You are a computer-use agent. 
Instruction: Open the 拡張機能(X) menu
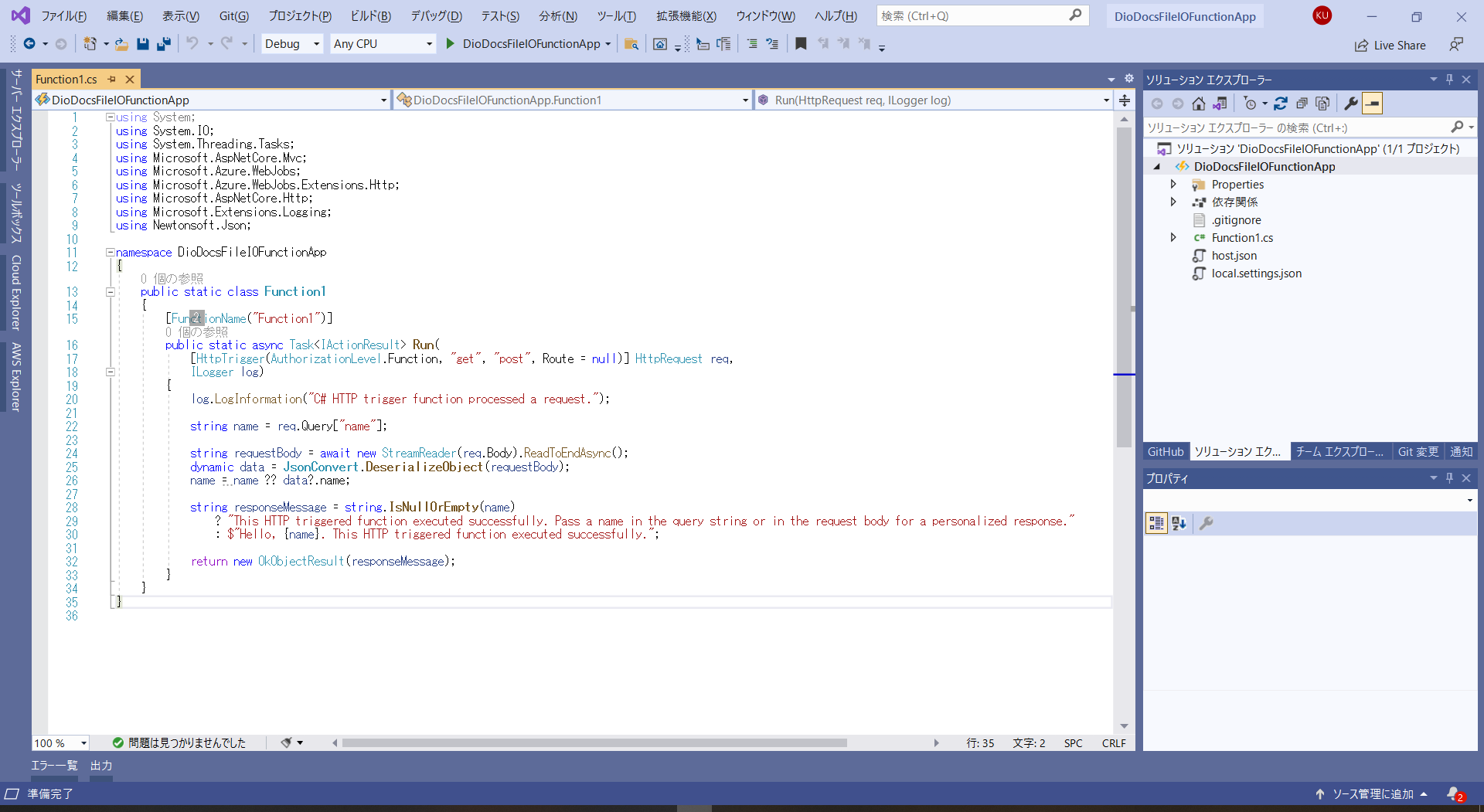pos(686,15)
